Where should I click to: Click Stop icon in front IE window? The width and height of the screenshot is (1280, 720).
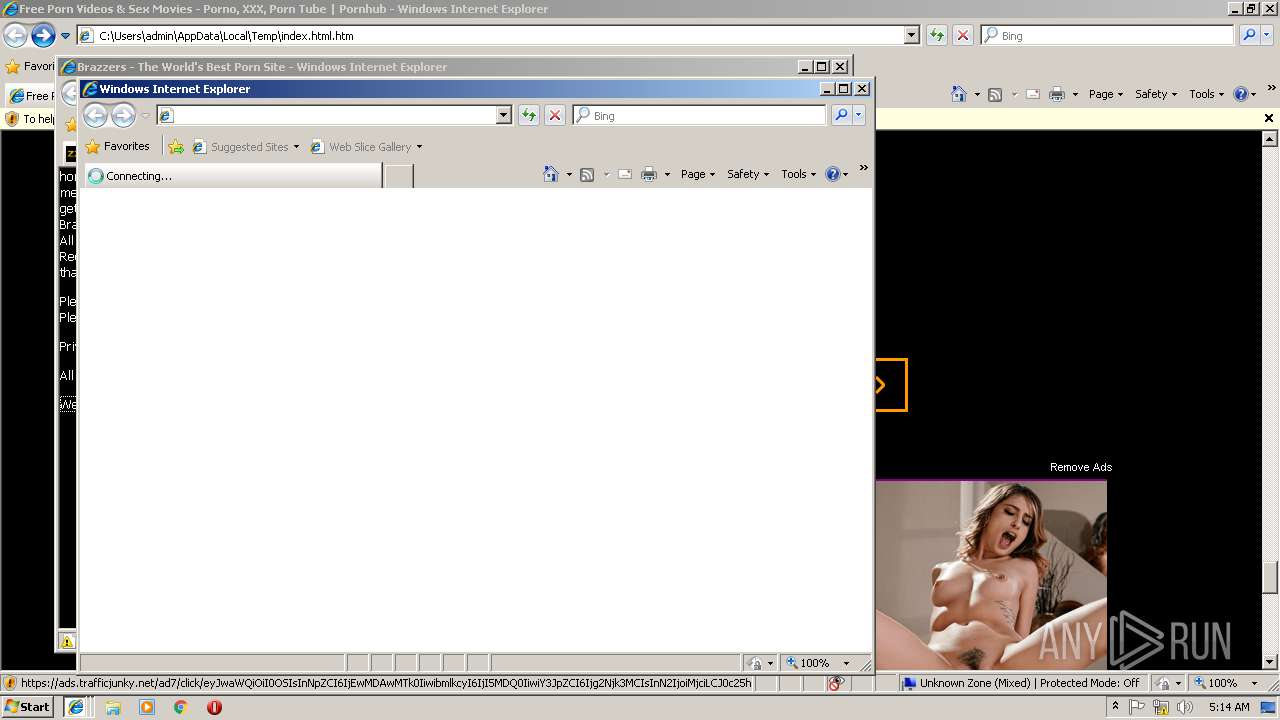point(555,116)
